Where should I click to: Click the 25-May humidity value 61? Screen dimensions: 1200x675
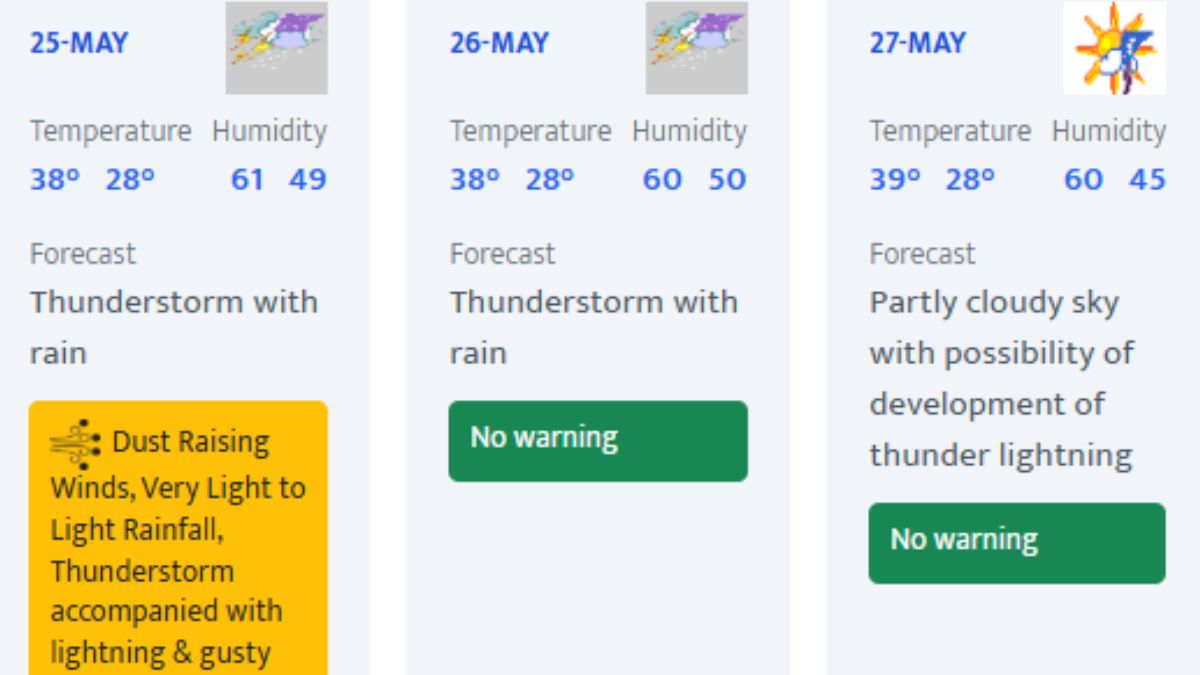coord(247,180)
